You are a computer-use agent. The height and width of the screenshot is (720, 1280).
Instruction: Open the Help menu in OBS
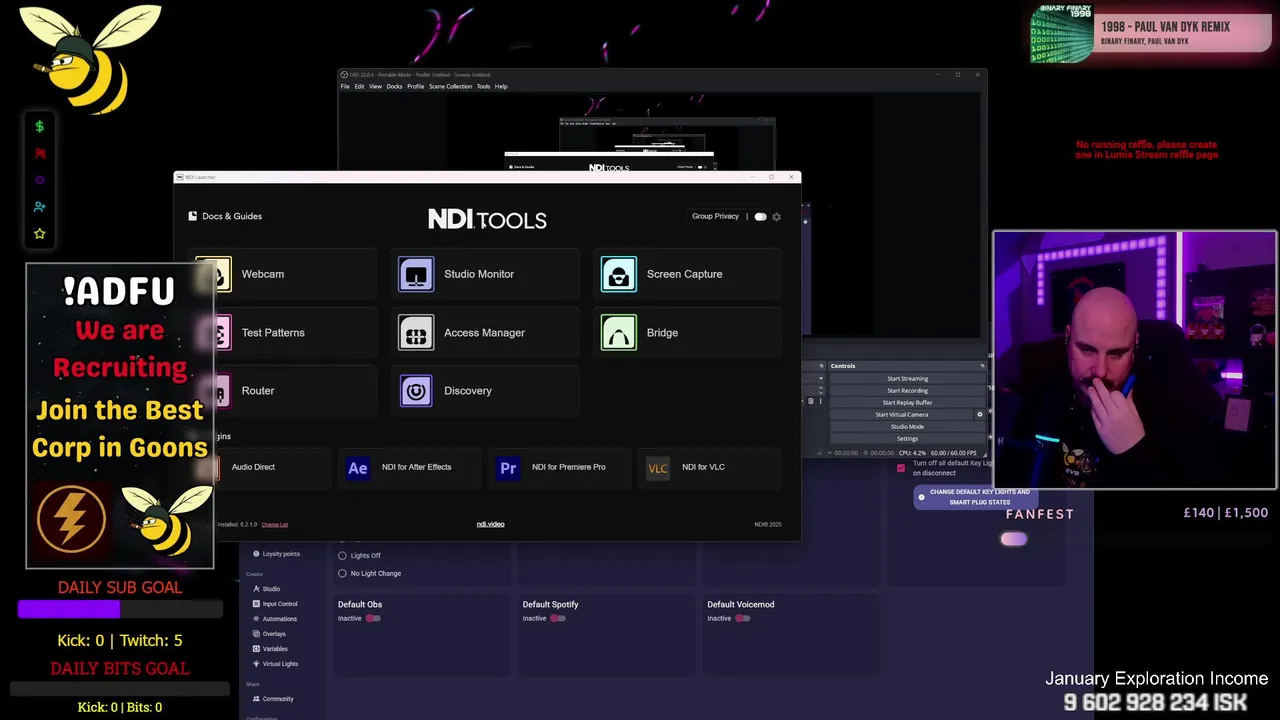501,86
